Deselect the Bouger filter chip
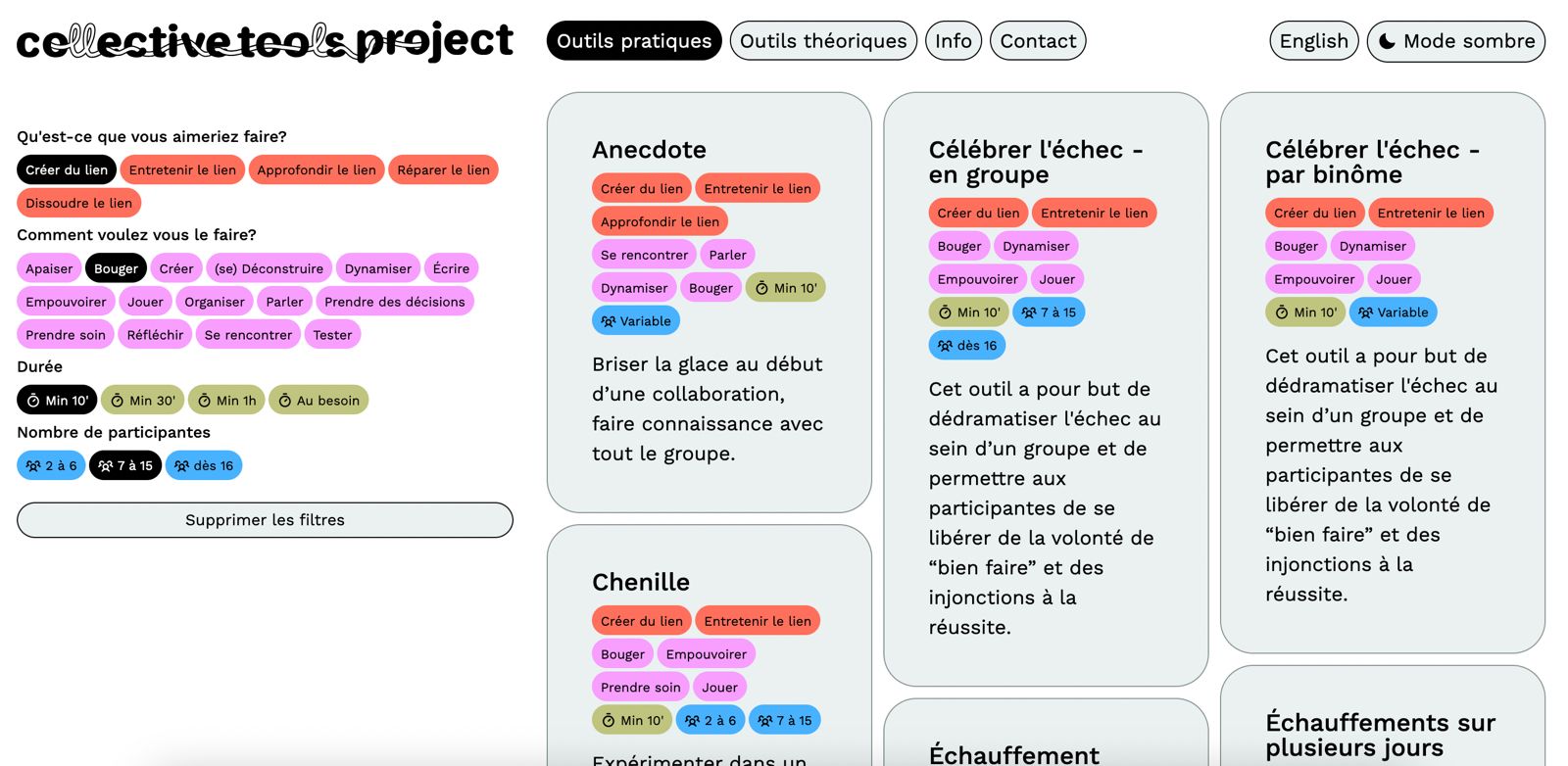 [117, 268]
